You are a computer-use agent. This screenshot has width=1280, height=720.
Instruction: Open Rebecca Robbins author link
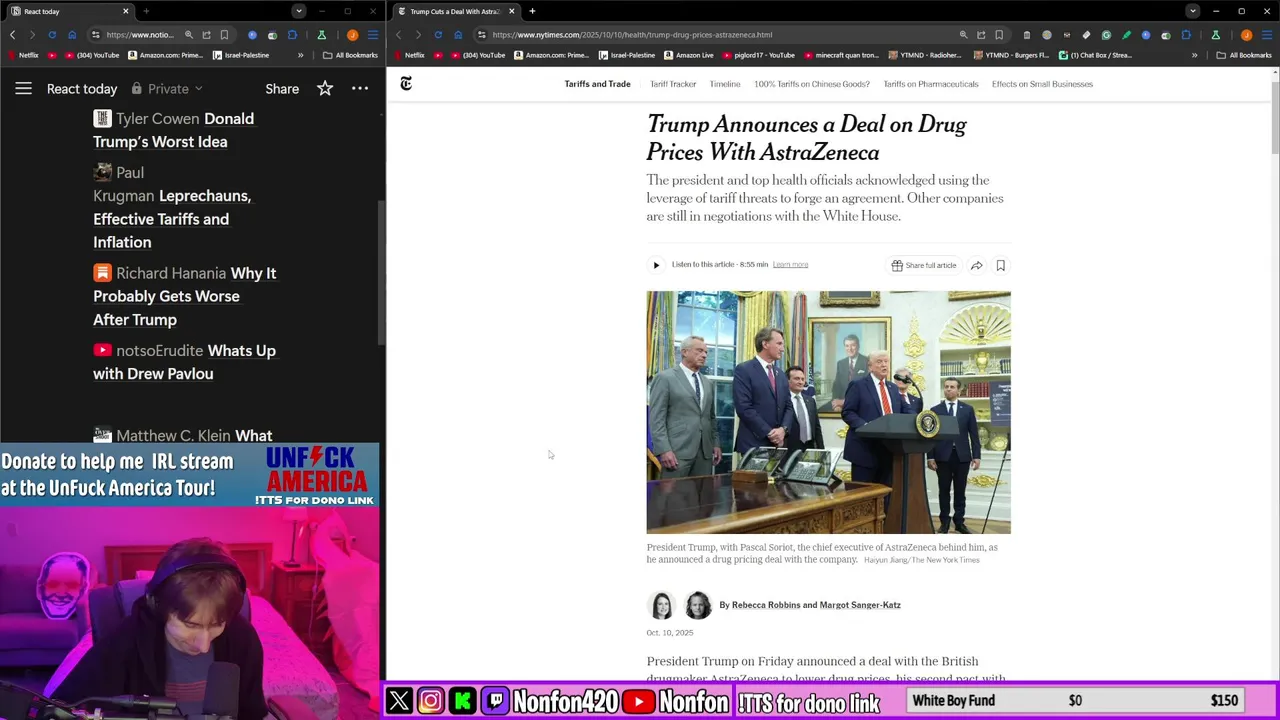coord(766,605)
